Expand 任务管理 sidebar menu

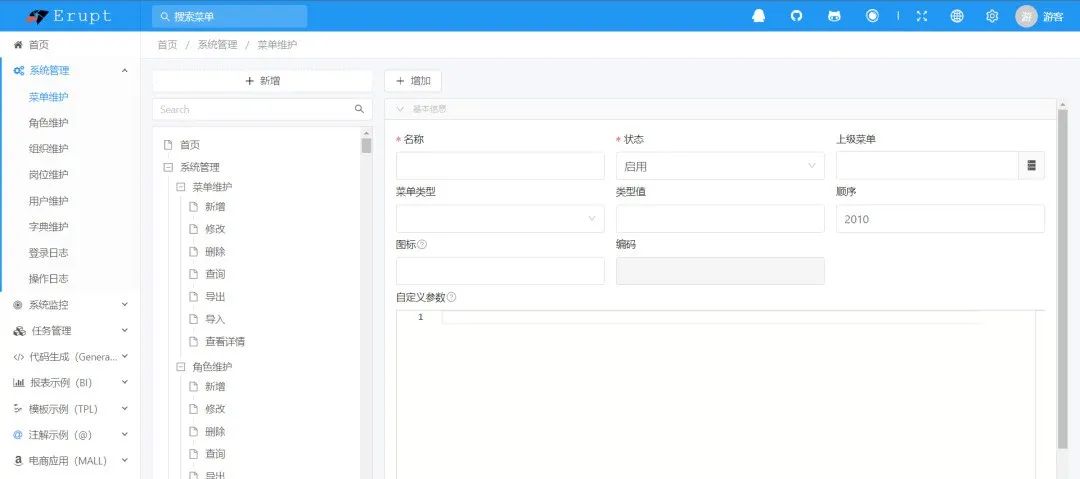[x=125, y=330]
